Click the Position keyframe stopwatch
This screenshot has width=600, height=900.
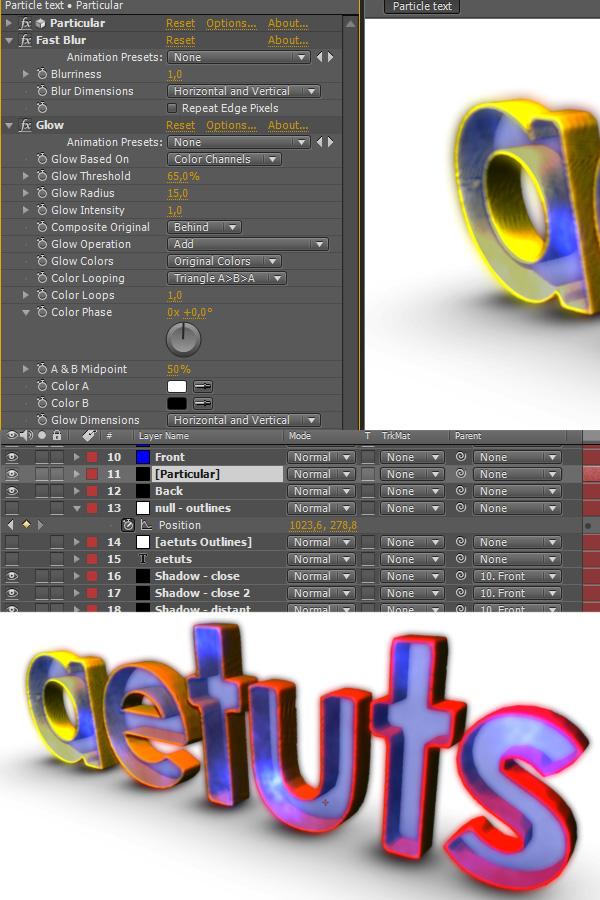127,525
